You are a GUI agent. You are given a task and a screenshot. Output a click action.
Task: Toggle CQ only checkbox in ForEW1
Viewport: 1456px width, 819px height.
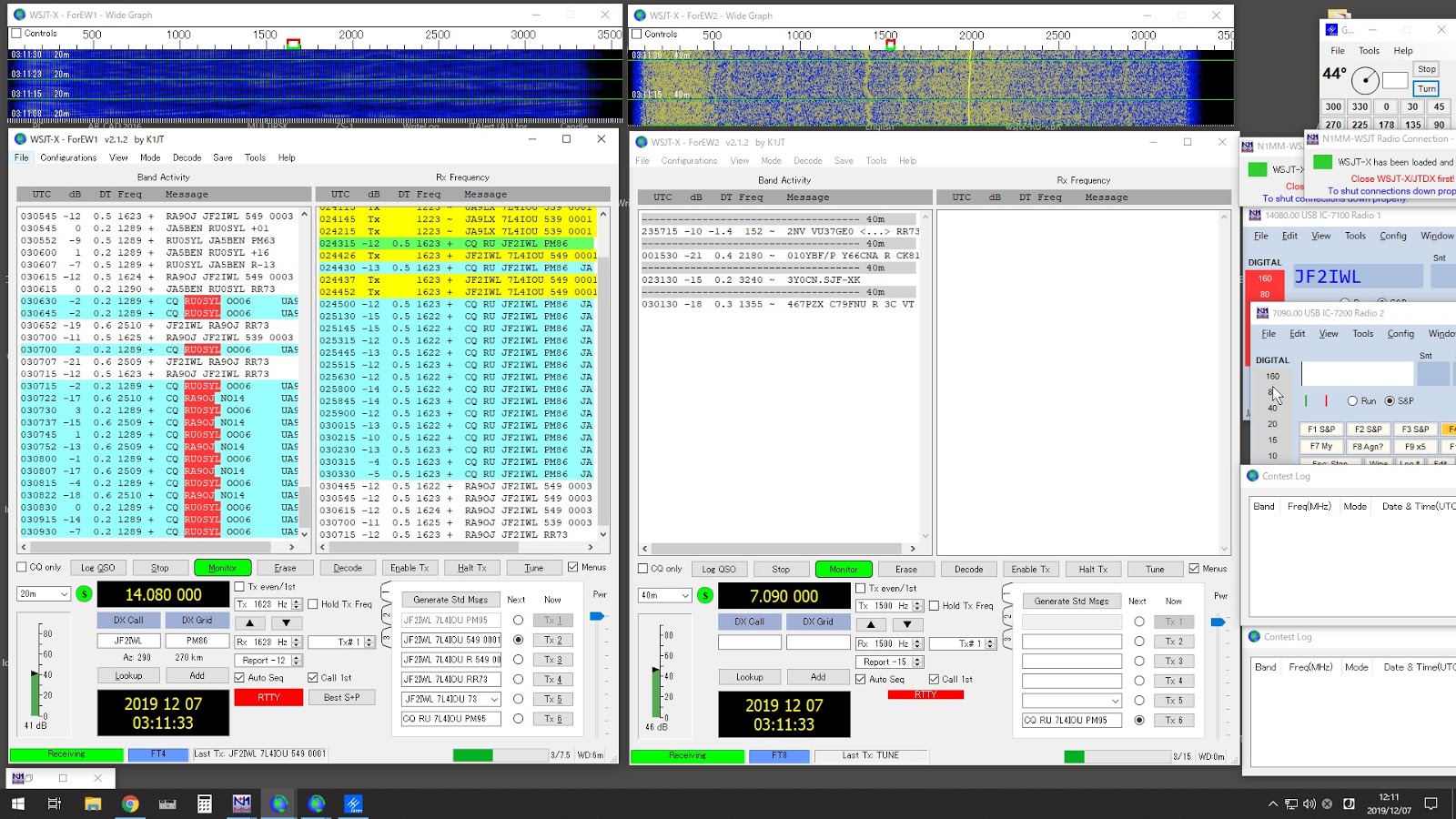pyautogui.click(x=22, y=567)
